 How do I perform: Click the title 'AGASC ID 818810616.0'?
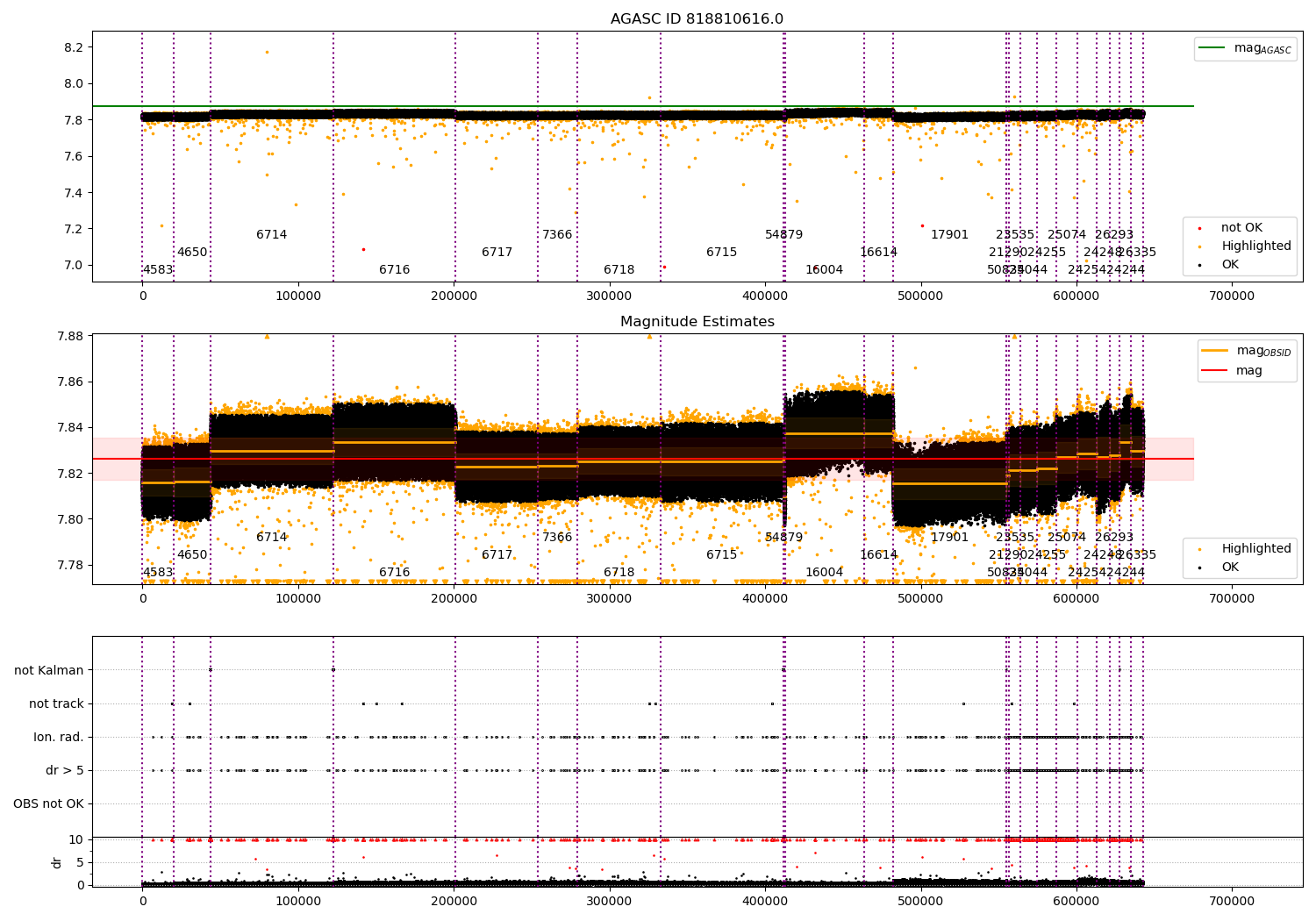pyautogui.click(x=697, y=19)
